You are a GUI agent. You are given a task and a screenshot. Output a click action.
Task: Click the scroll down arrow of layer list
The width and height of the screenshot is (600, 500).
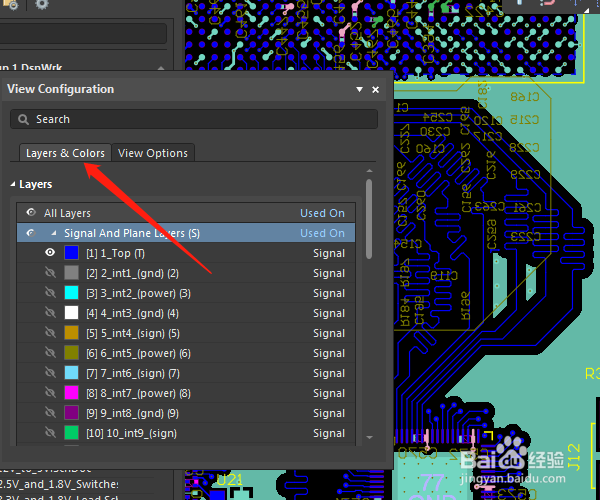(x=369, y=437)
